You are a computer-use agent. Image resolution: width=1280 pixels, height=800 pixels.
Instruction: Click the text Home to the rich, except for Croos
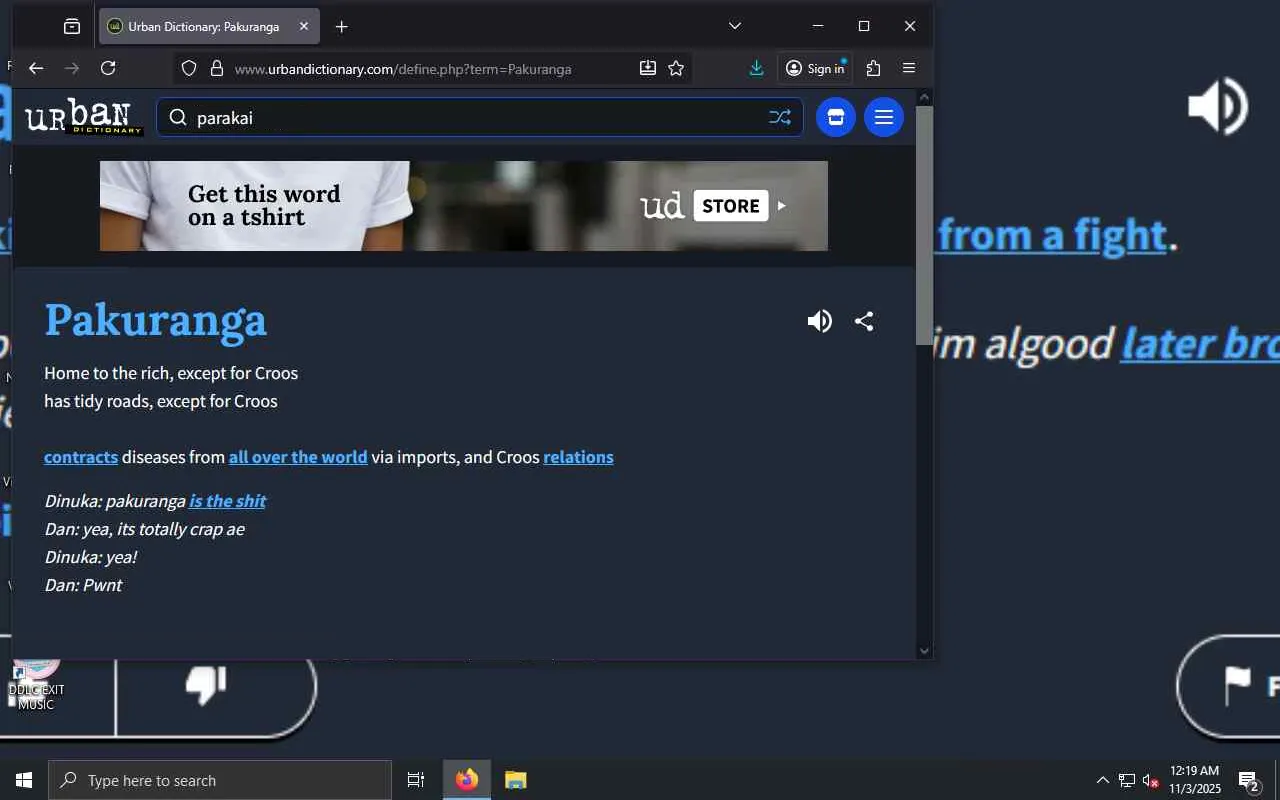click(x=171, y=373)
